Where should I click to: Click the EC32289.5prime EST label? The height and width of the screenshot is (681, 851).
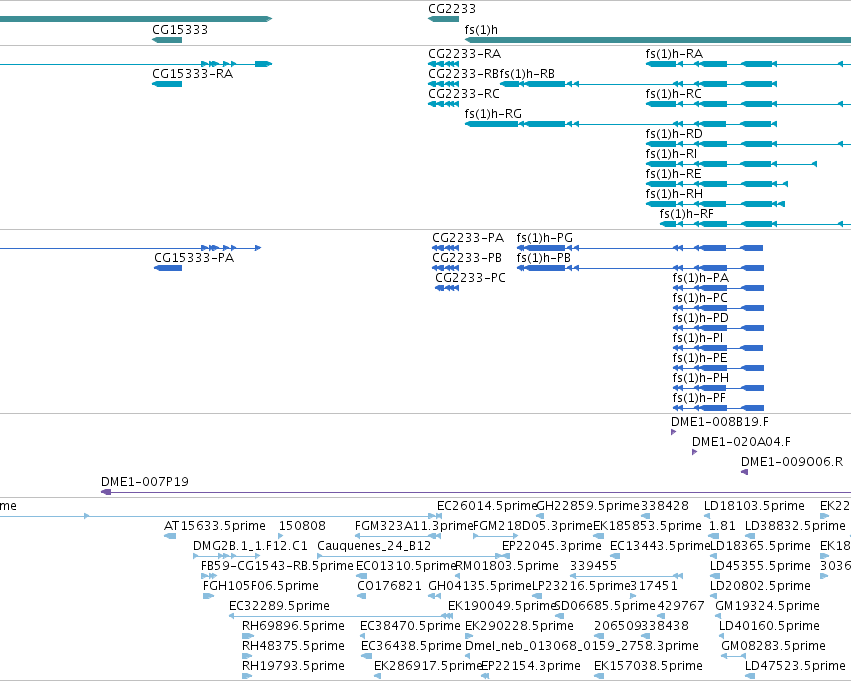click(279, 606)
